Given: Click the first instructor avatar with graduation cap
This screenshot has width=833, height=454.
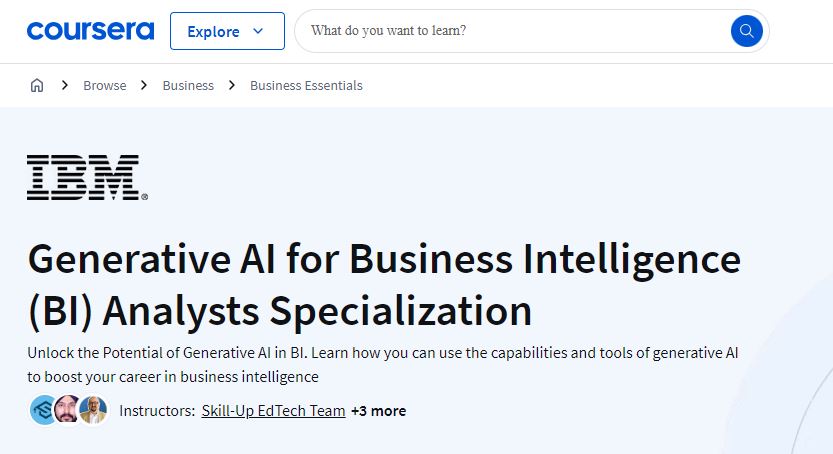Looking at the screenshot, I should click(44, 410).
